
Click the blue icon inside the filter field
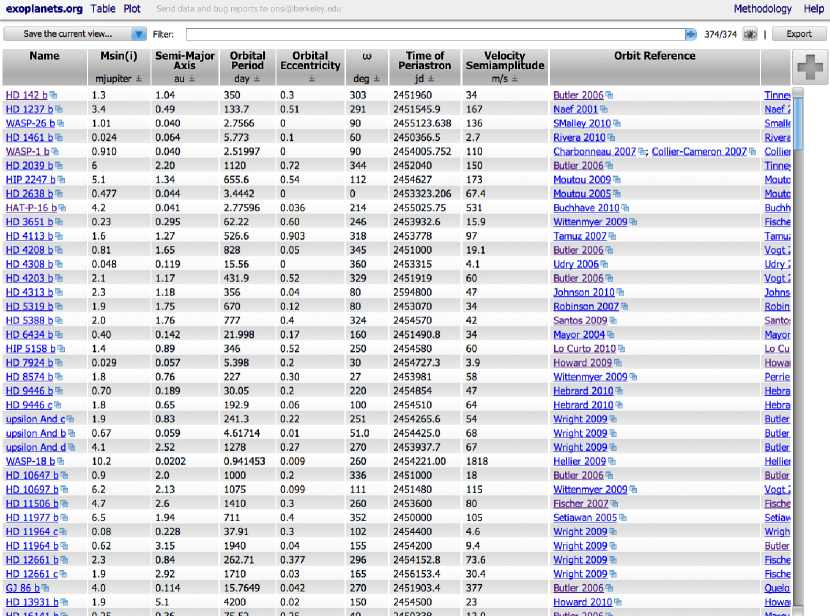tap(690, 34)
